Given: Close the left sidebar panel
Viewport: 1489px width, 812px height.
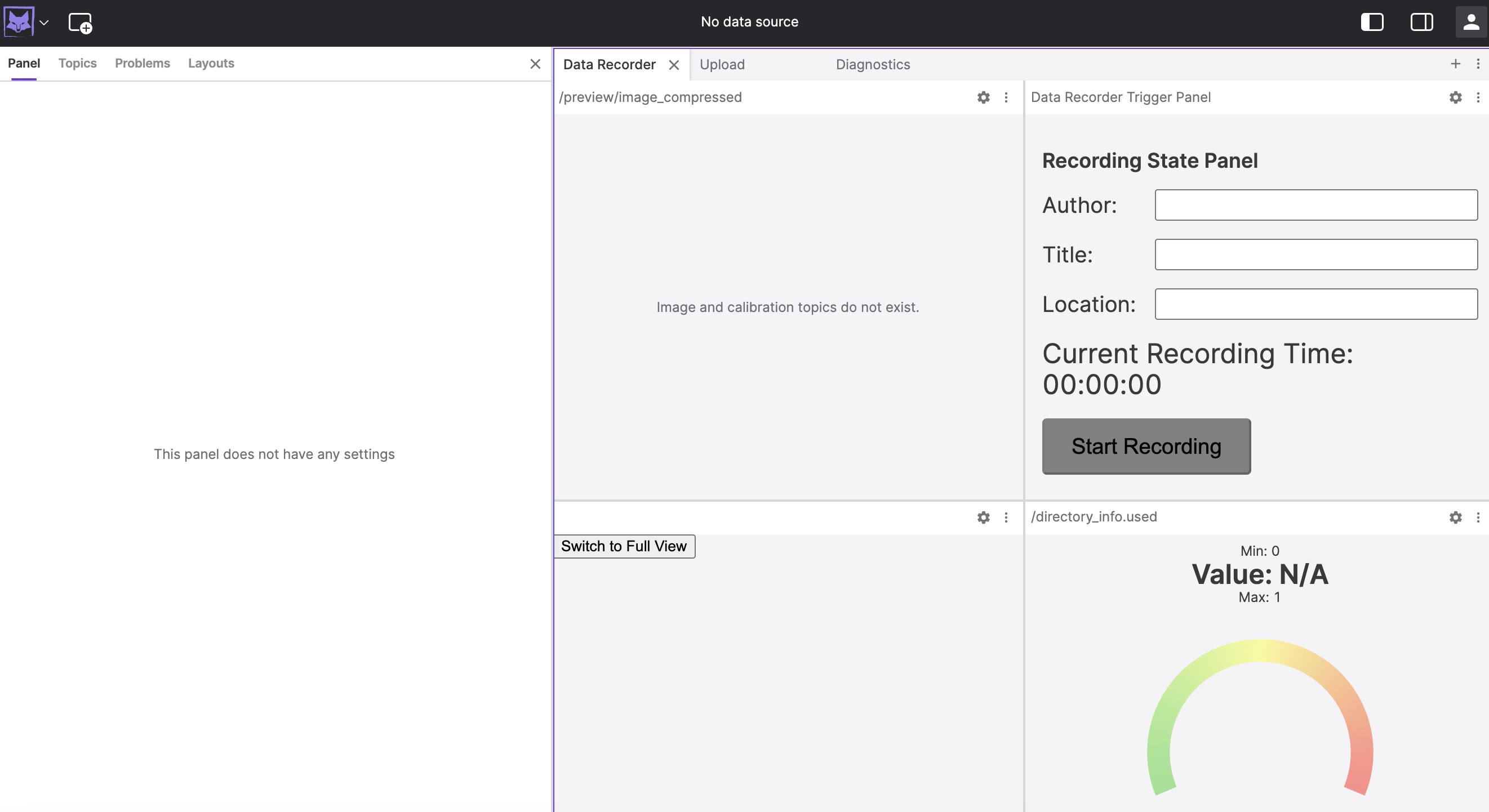Looking at the screenshot, I should point(535,64).
